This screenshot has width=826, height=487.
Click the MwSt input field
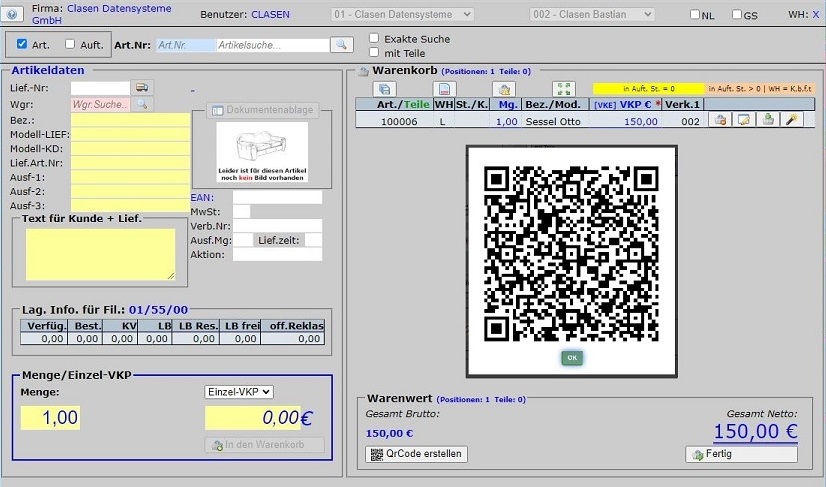tap(241, 212)
